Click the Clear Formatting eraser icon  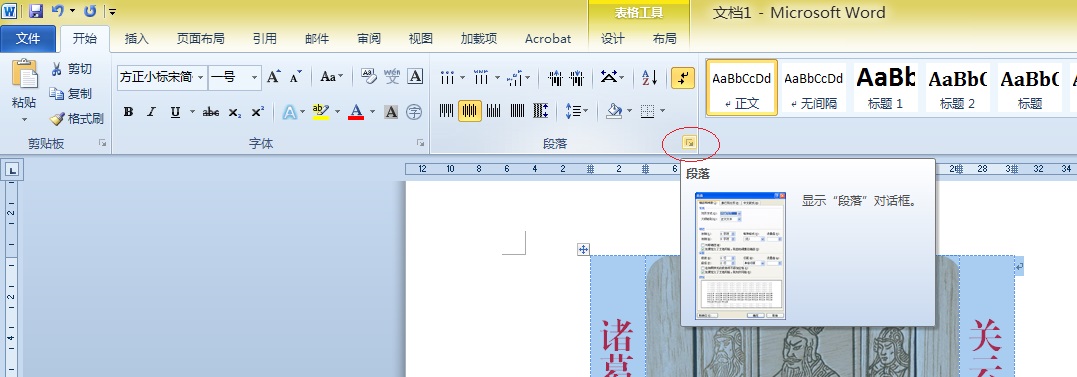click(x=369, y=76)
